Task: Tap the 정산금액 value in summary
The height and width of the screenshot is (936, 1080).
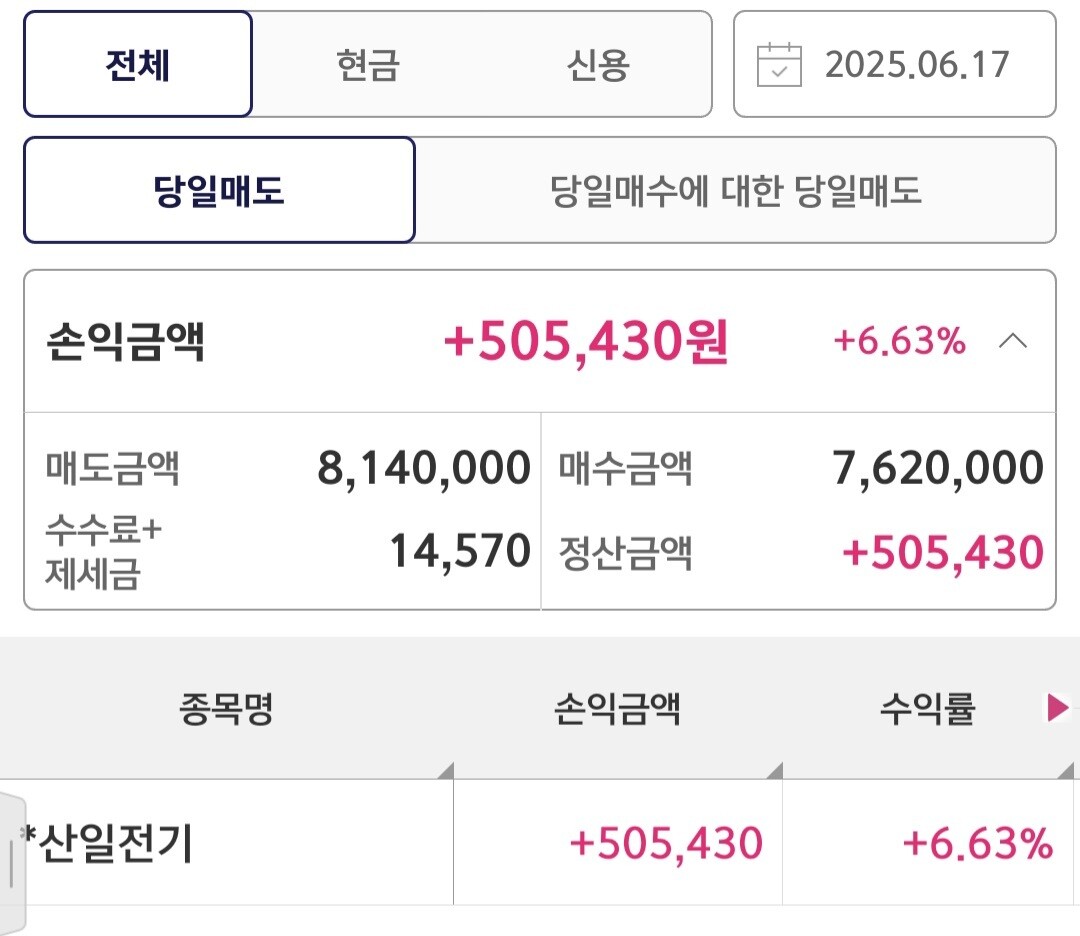Action: [943, 553]
